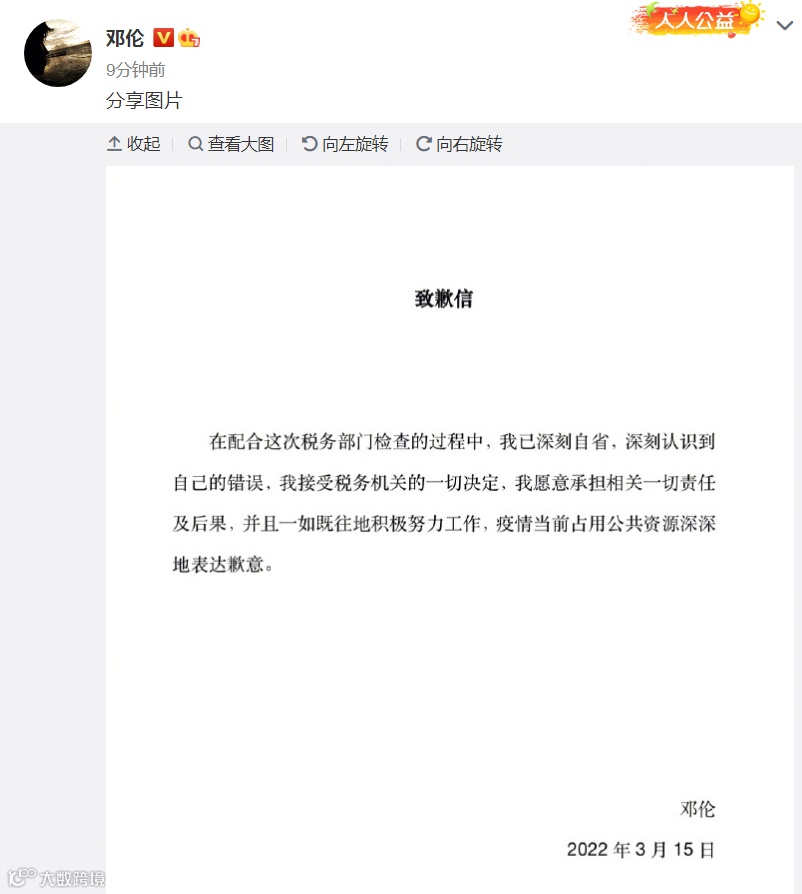Click the magnifier icon for 查看大图

pyautogui.click(x=196, y=144)
